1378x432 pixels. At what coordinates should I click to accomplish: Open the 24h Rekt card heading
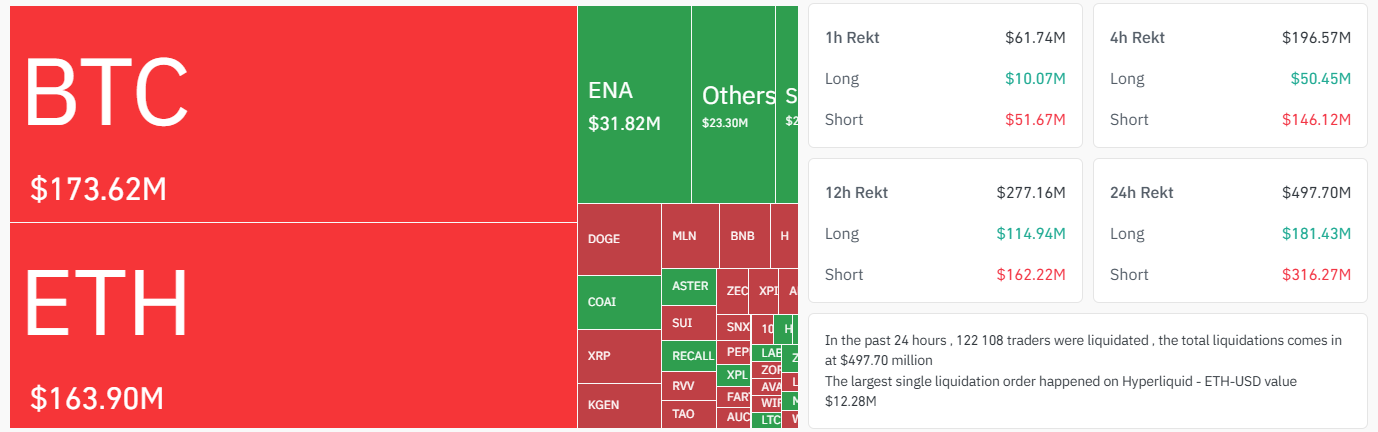pyautogui.click(x=1141, y=192)
